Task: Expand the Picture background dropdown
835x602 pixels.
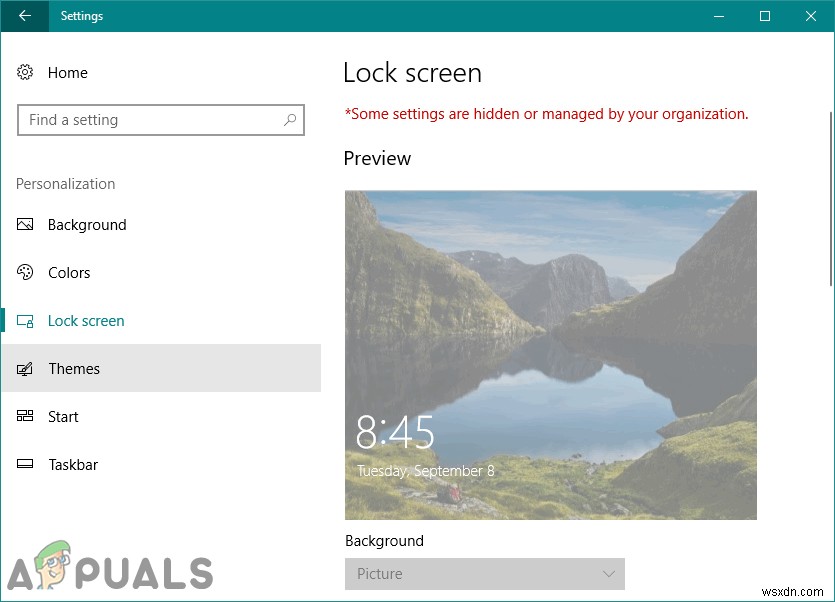Action: (485, 574)
